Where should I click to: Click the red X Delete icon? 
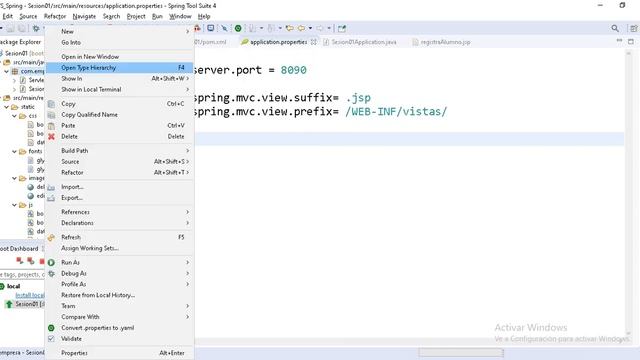click(51, 137)
